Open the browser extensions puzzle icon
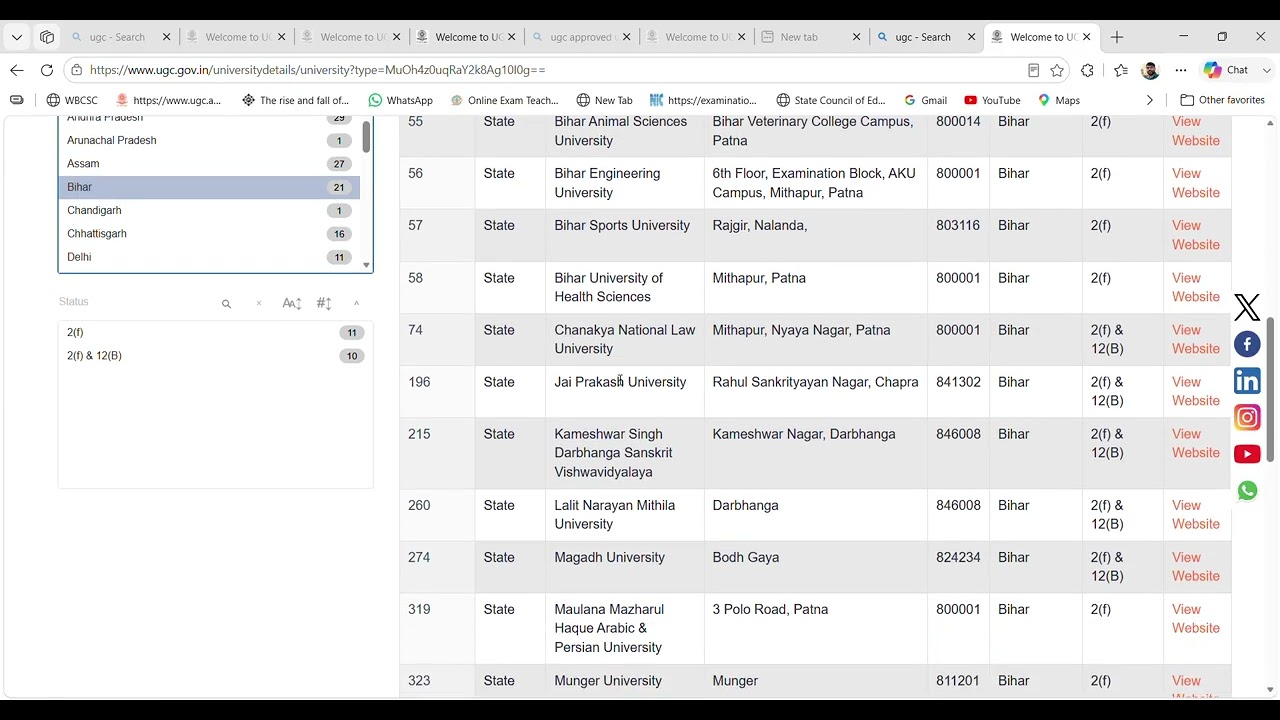The height and width of the screenshot is (720, 1280). 1088,70
